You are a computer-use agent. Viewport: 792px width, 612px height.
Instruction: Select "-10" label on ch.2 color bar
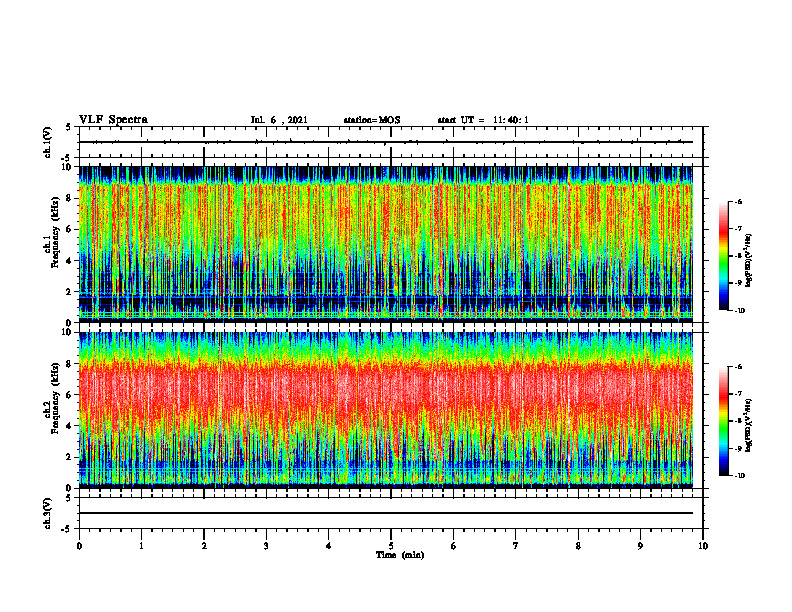(740, 476)
